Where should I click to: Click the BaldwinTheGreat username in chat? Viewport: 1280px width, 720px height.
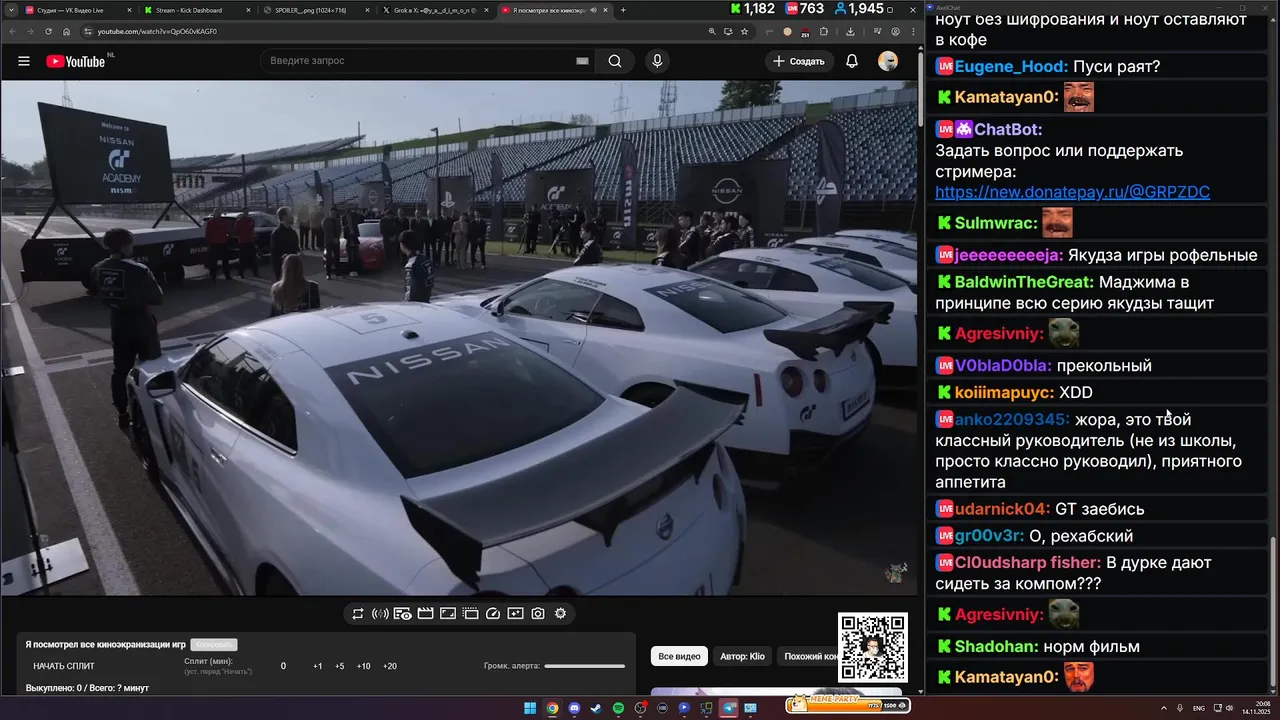tap(1024, 282)
